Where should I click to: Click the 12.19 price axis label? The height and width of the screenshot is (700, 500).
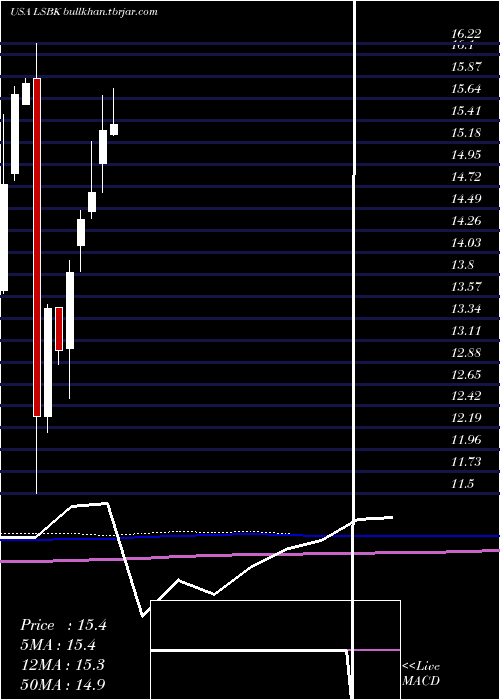click(x=466, y=418)
